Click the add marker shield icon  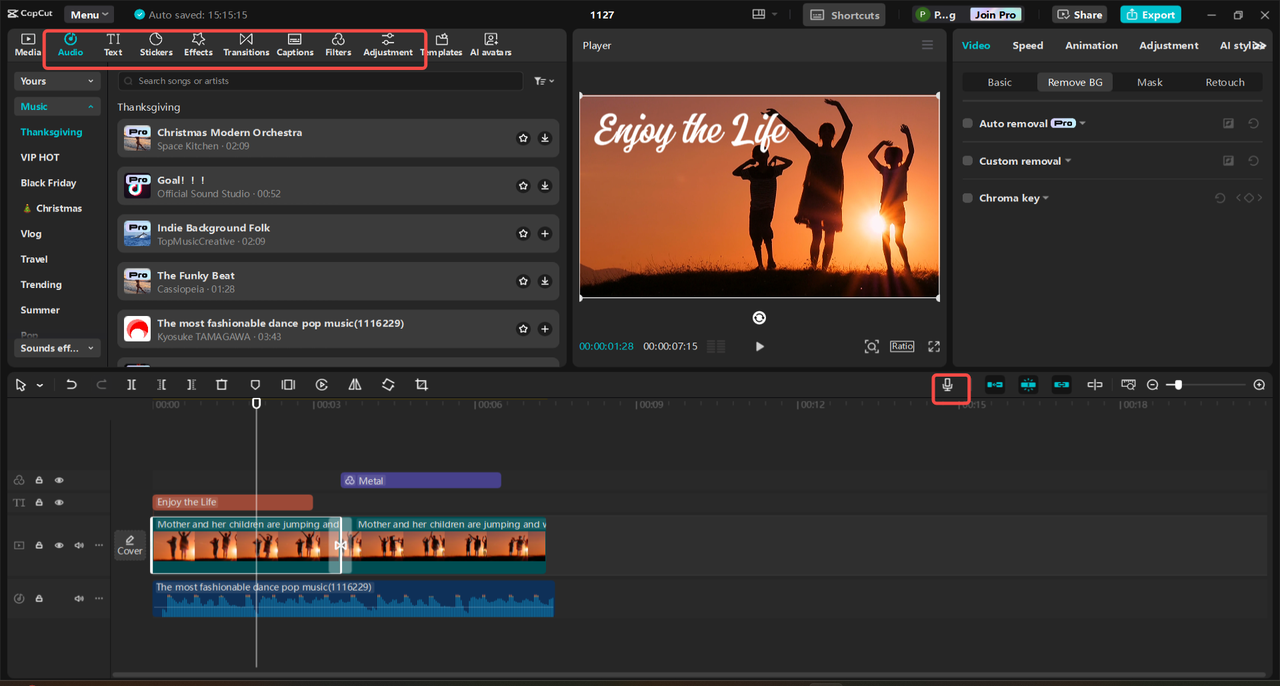pyautogui.click(x=255, y=385)
